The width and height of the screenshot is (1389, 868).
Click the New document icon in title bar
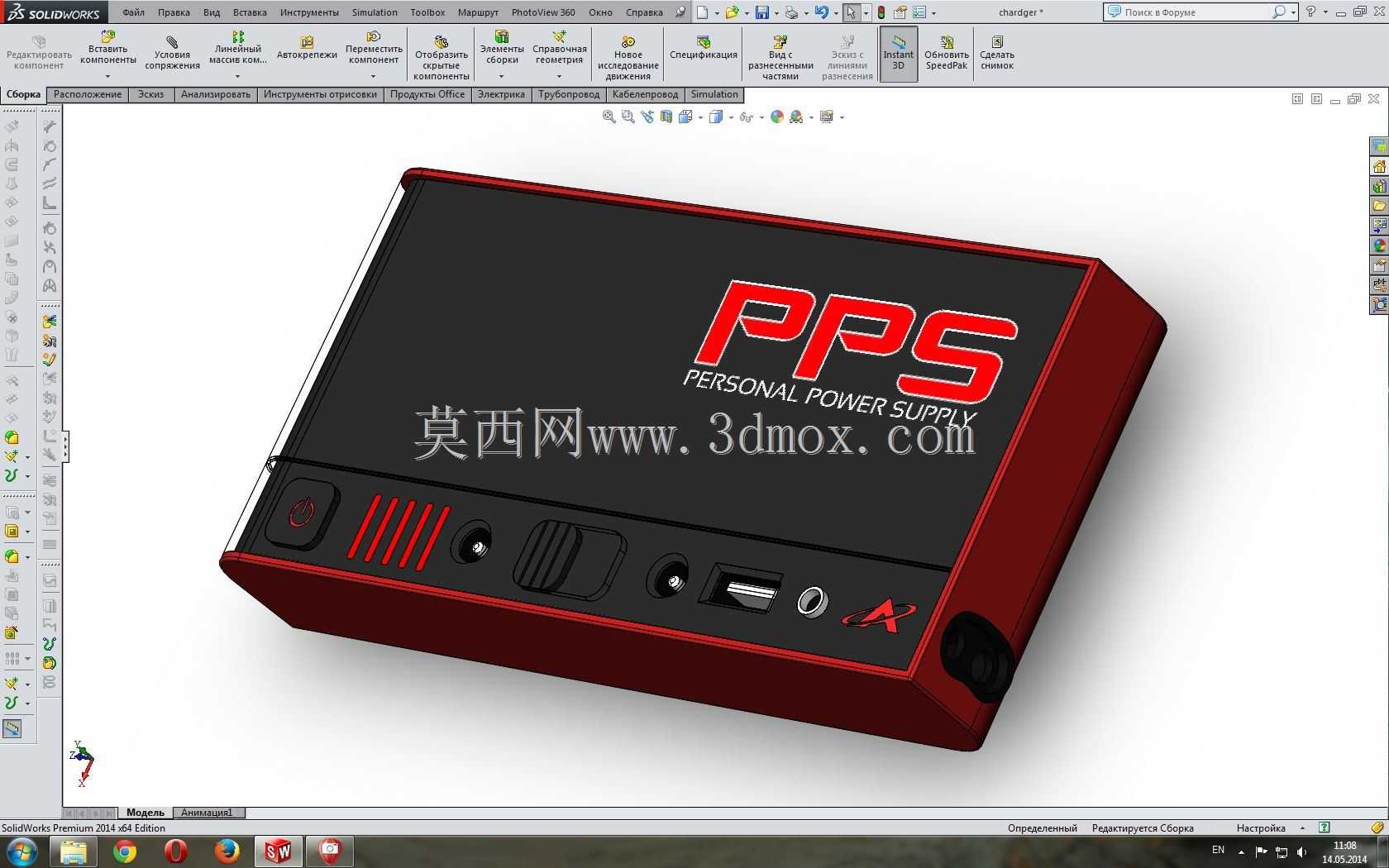click(x=703, y=12)
